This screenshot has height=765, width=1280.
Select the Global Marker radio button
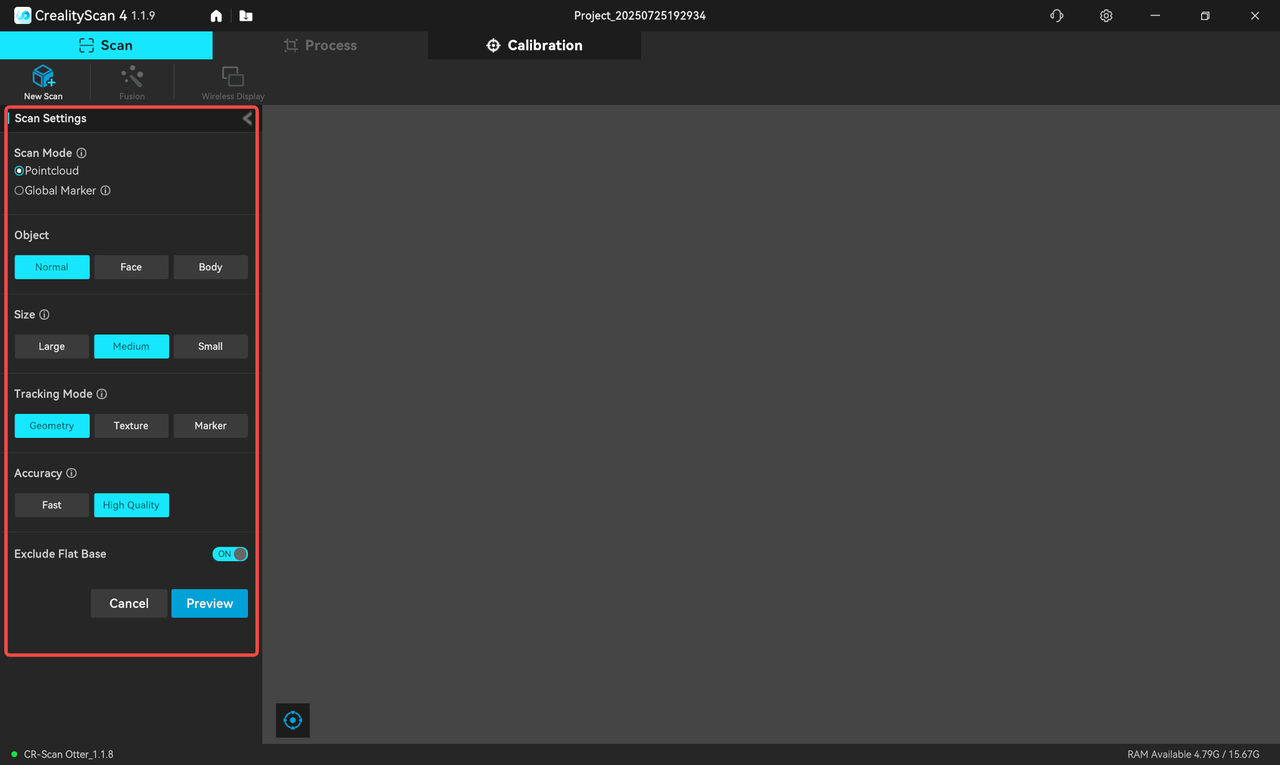tap(19, 191)
